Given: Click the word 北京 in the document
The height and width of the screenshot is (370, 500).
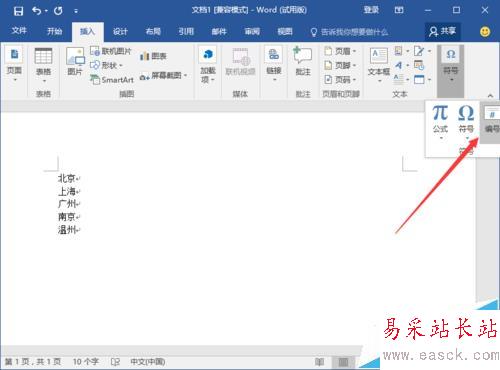Looking at the screenshot, I should 66,178.
